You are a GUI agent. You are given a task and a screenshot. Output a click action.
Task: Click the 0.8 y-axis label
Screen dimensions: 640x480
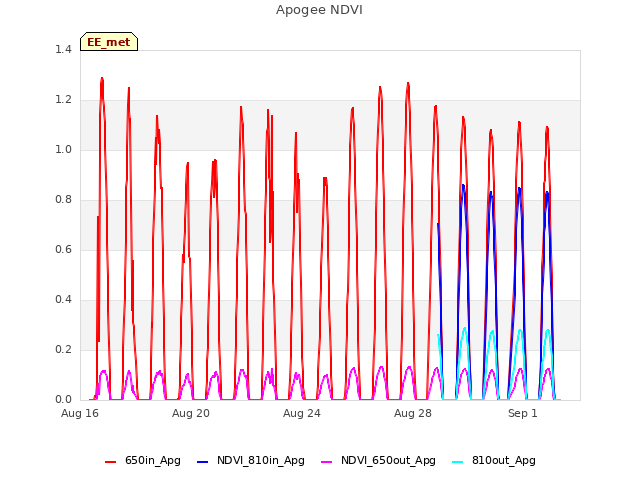63,200
